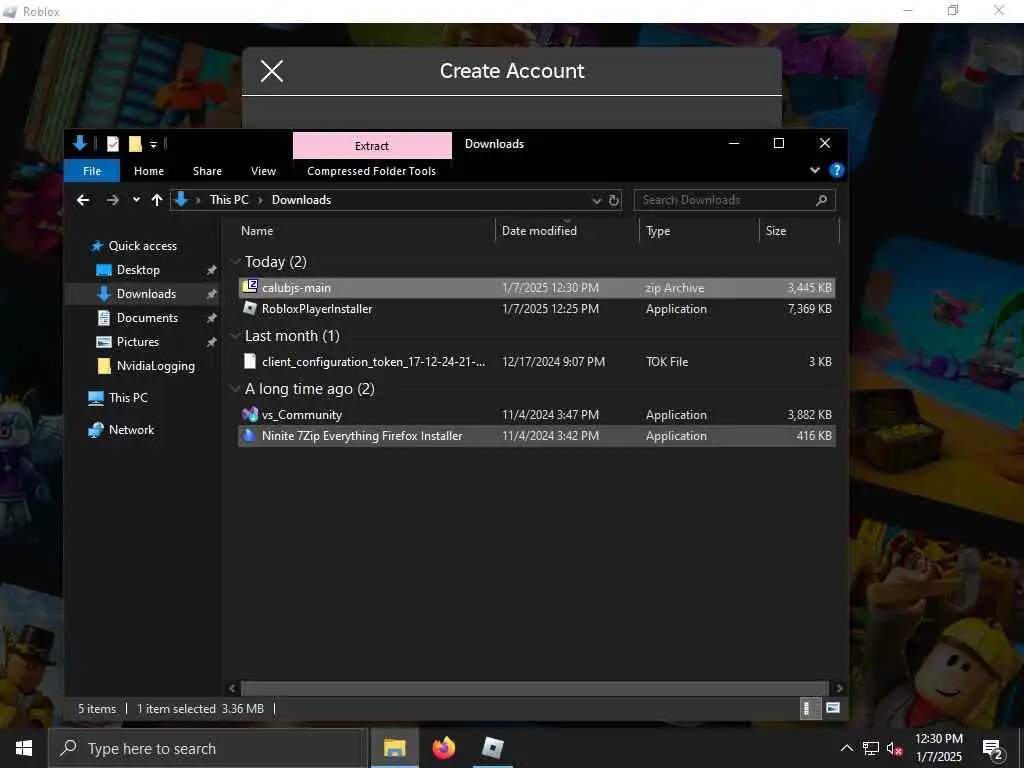Screen dimensions: 1024x768
Task: Click the pink Extract contextual tab
Action: (x=372, y=146)
